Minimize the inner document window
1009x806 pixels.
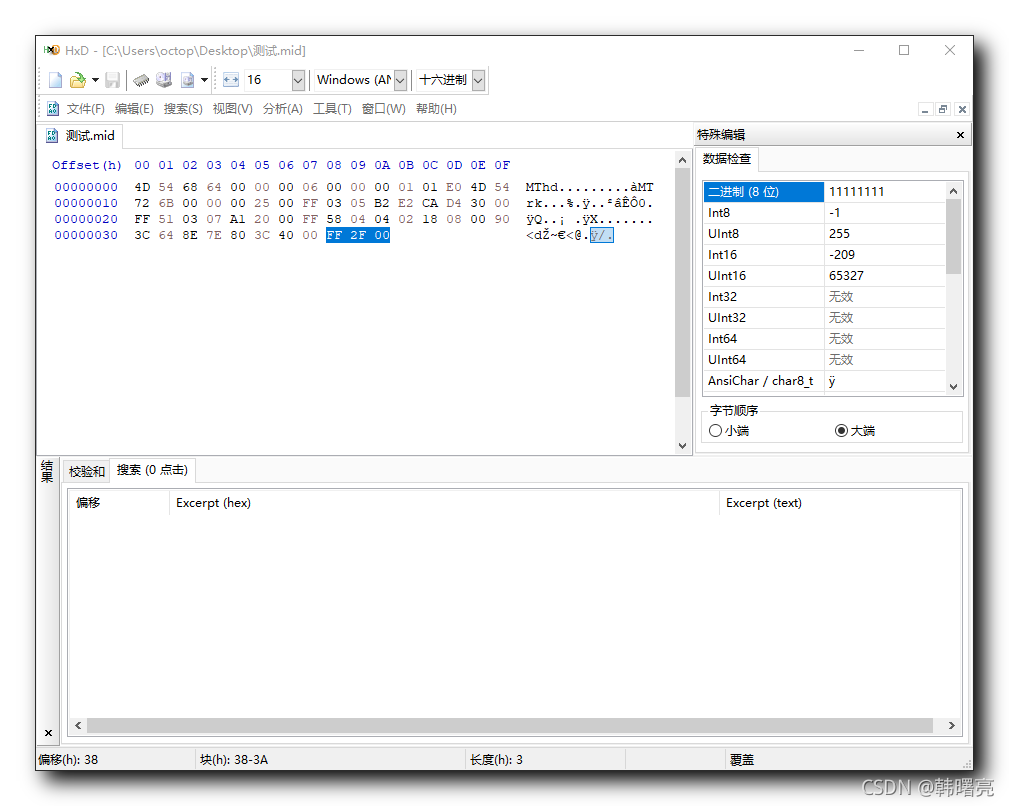[x=925, y=109]
